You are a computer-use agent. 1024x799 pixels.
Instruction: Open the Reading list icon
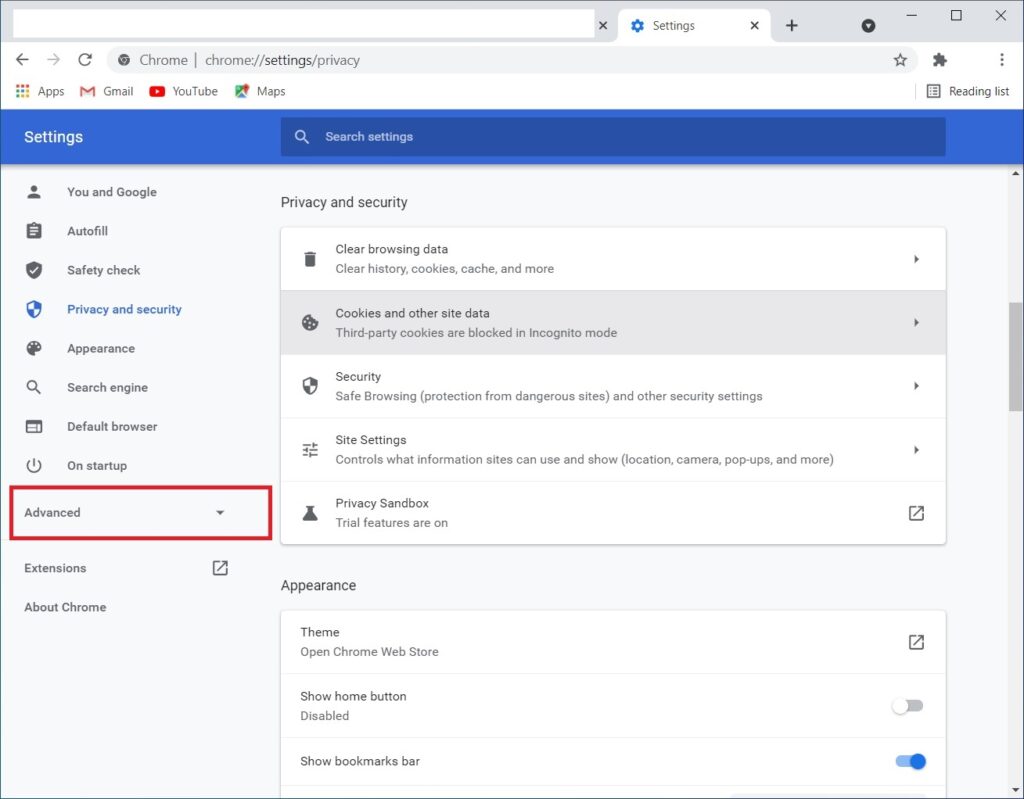click(x=933, y=91)
